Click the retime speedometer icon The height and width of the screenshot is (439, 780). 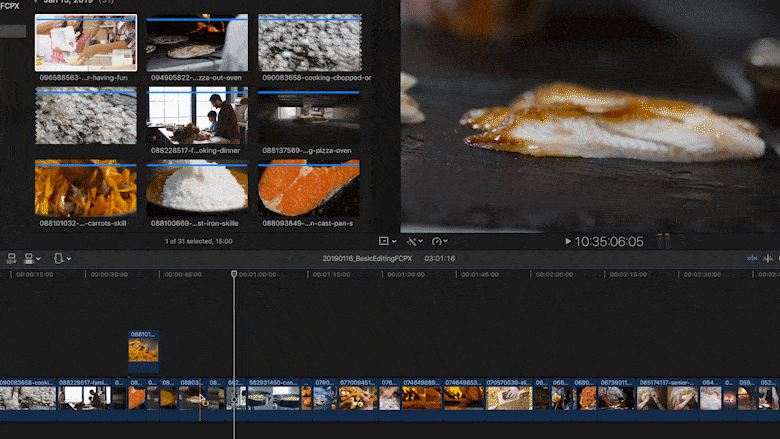coord(436,241)
